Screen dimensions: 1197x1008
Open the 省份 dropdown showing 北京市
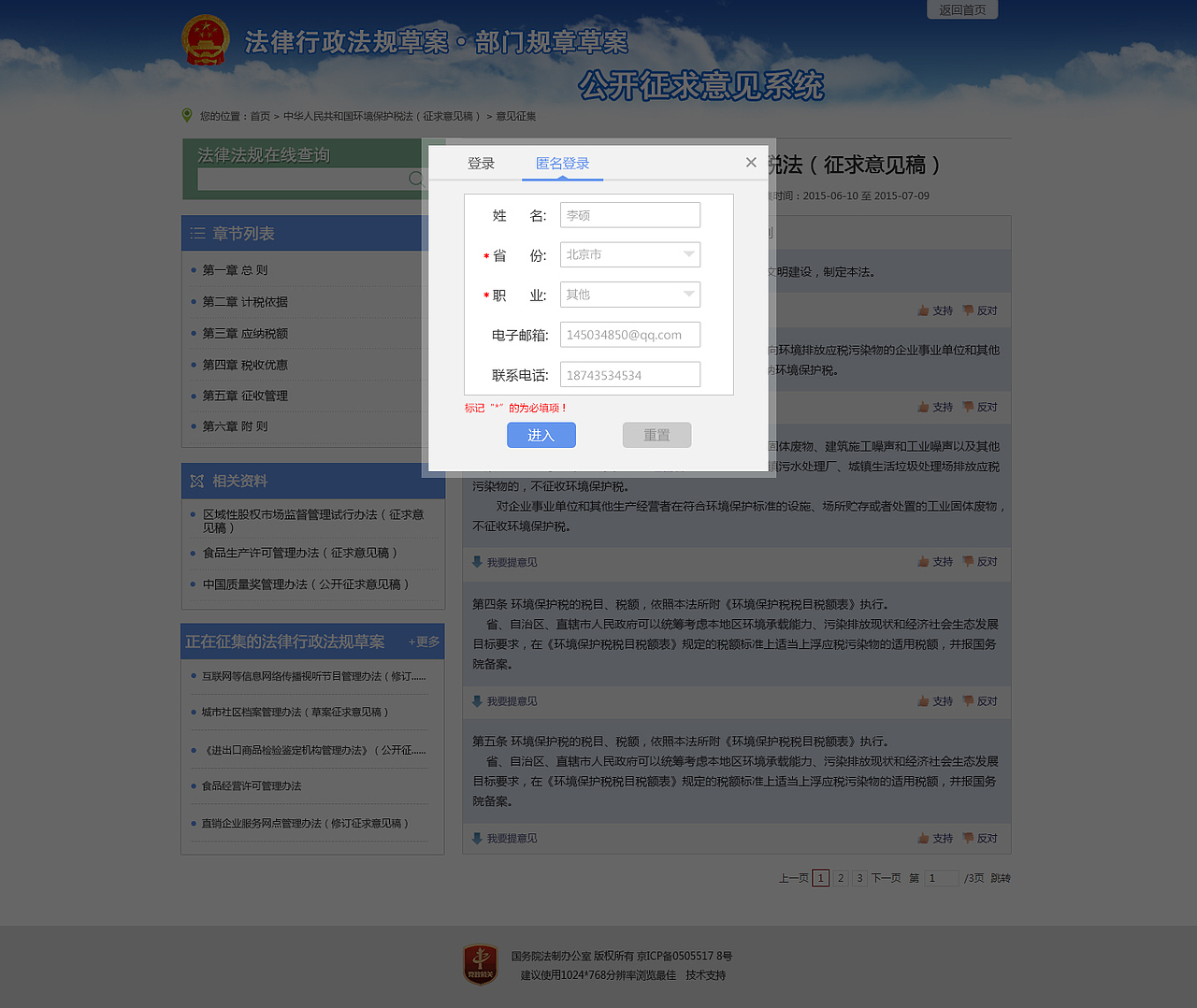point(629,254)
